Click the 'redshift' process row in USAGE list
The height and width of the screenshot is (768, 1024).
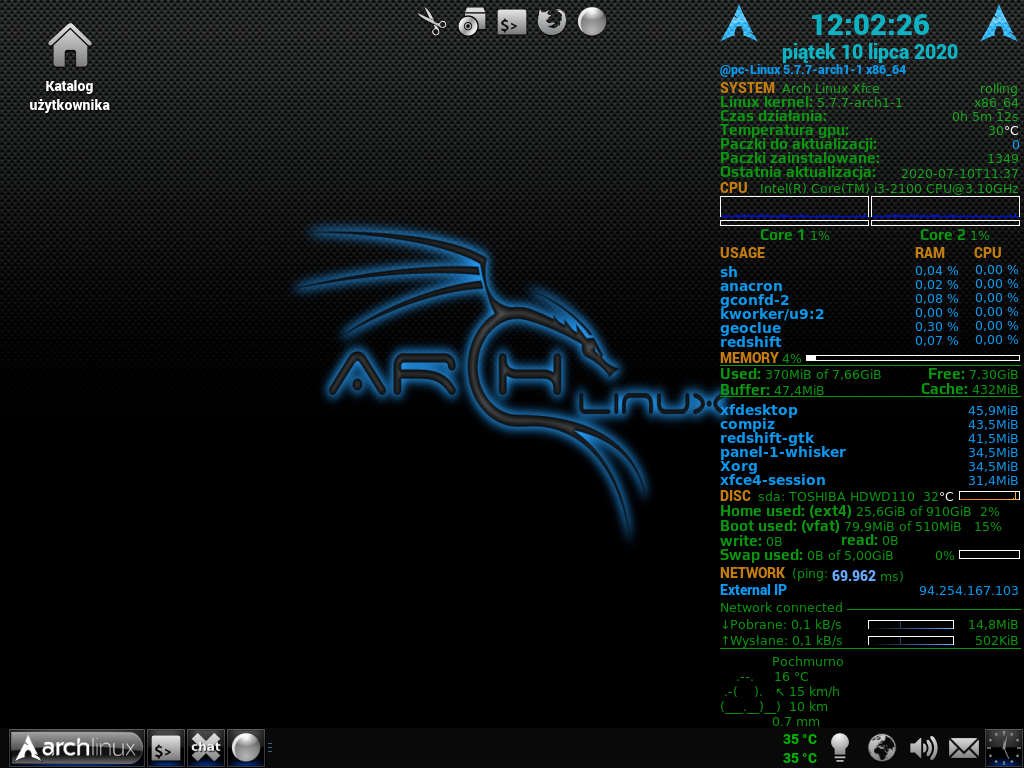click(869, 342)
